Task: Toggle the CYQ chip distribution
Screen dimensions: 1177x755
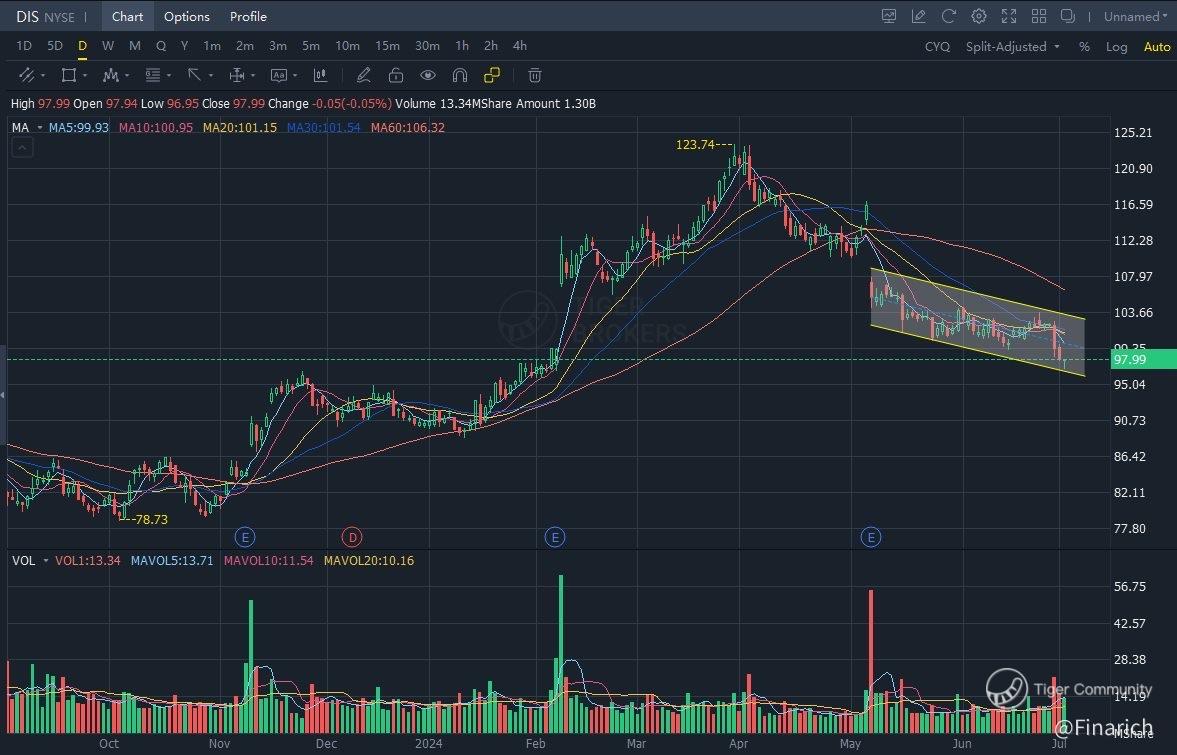Action: (x=937, y=47)
